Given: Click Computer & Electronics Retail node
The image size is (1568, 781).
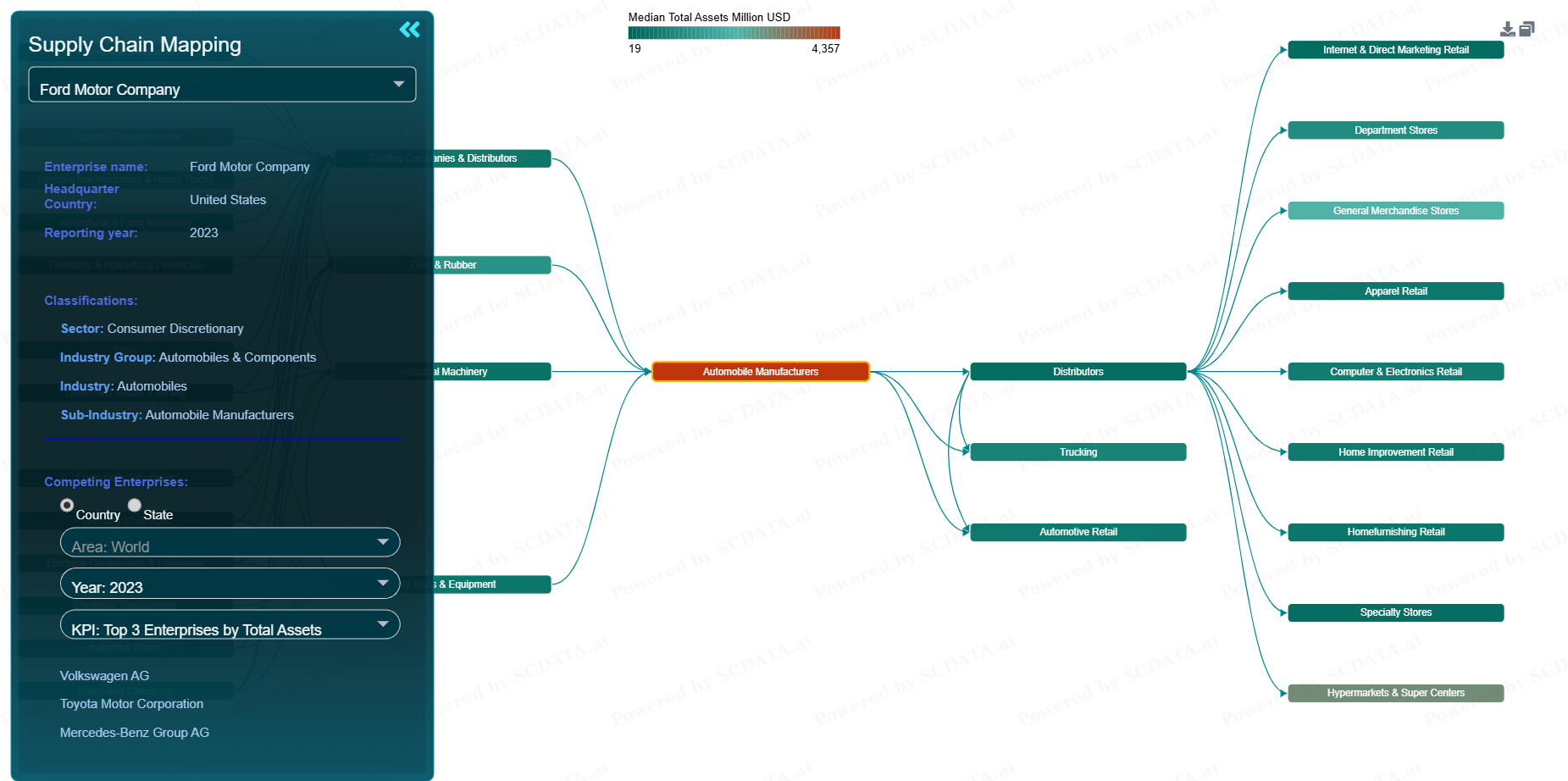Looking at the screenshot, I should pyautogui.click(x=1395, y=372).
